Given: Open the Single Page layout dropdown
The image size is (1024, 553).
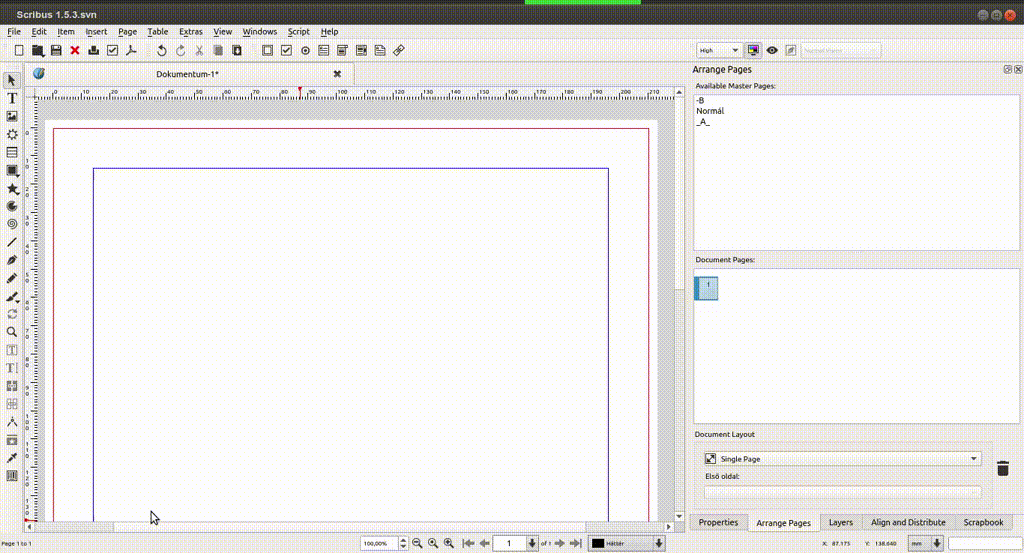Looking at the screenshot, I should tap(841, 458).
